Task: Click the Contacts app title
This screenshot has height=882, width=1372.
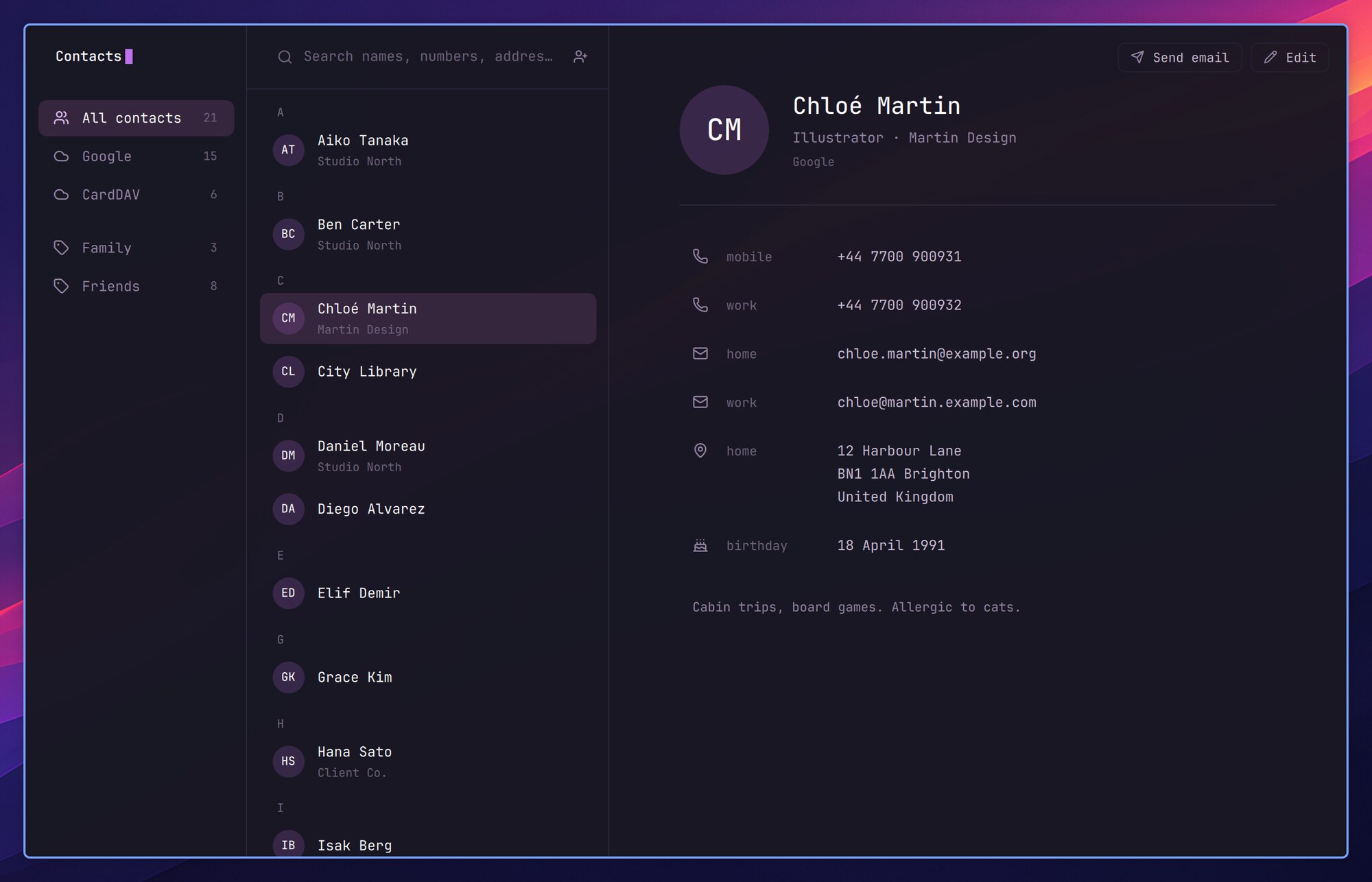Action: pyautogui.click(x=88, y=57)
